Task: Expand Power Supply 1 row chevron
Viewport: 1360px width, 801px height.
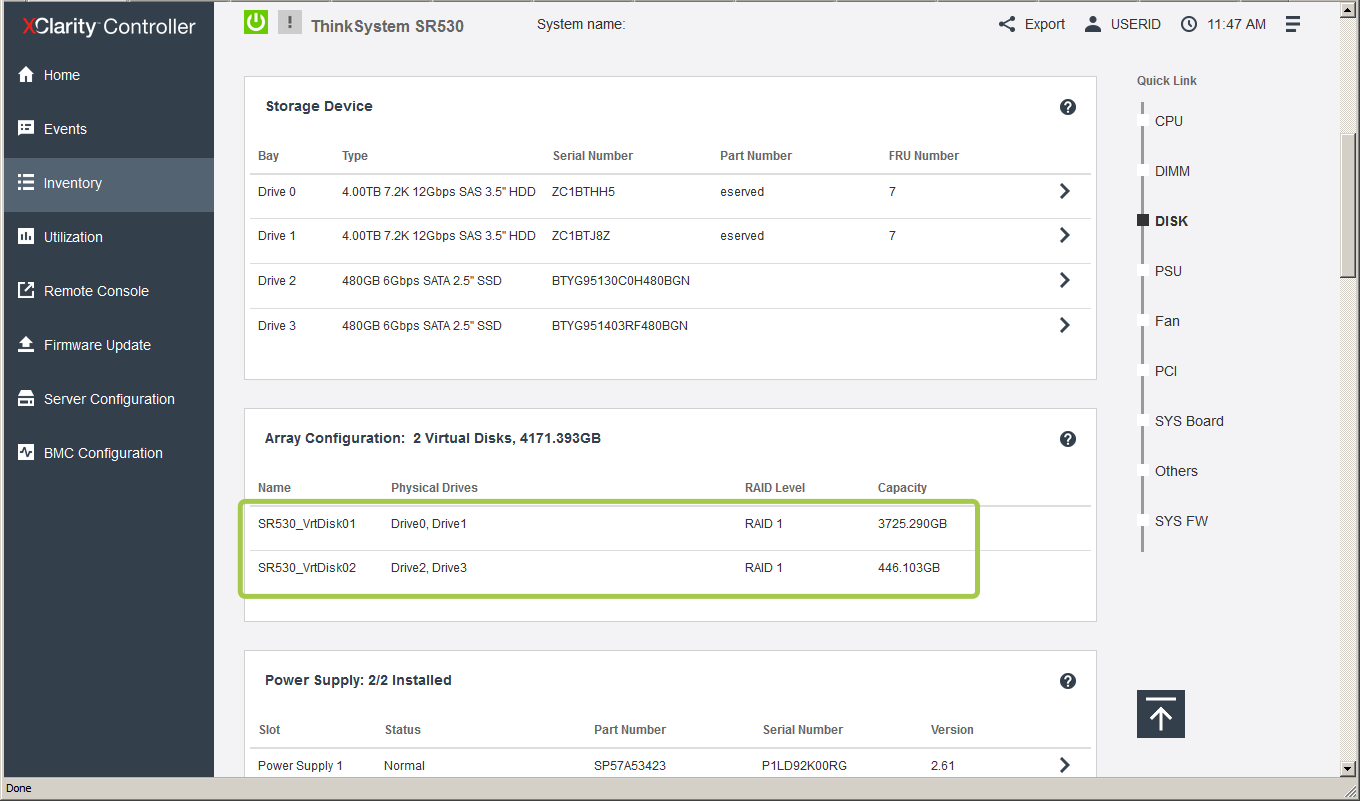Action: coord(1064,765)
